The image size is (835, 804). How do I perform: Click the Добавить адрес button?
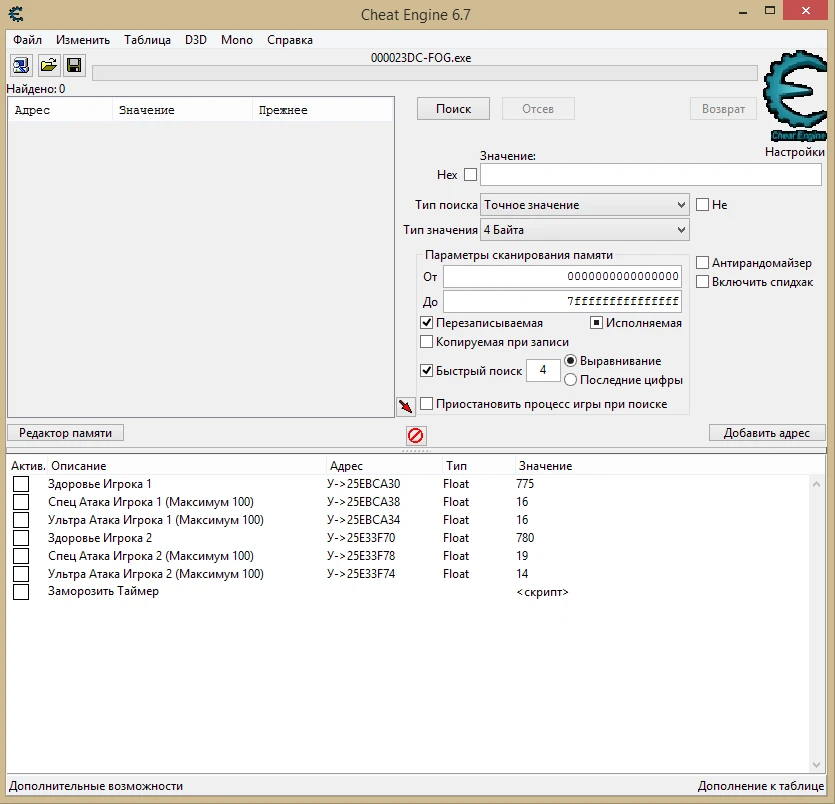pos(767,431)
